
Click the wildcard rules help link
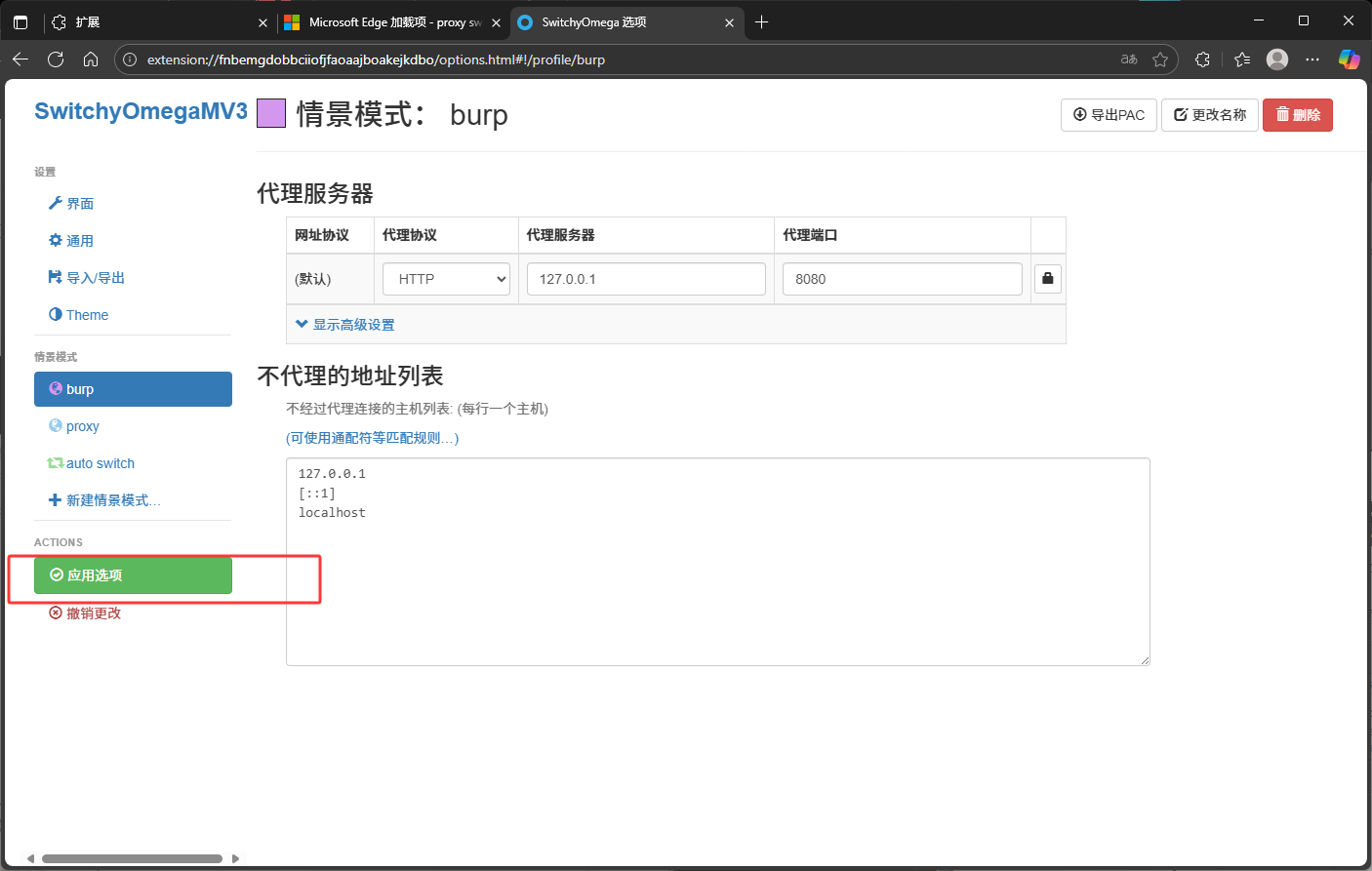point(372,438)
